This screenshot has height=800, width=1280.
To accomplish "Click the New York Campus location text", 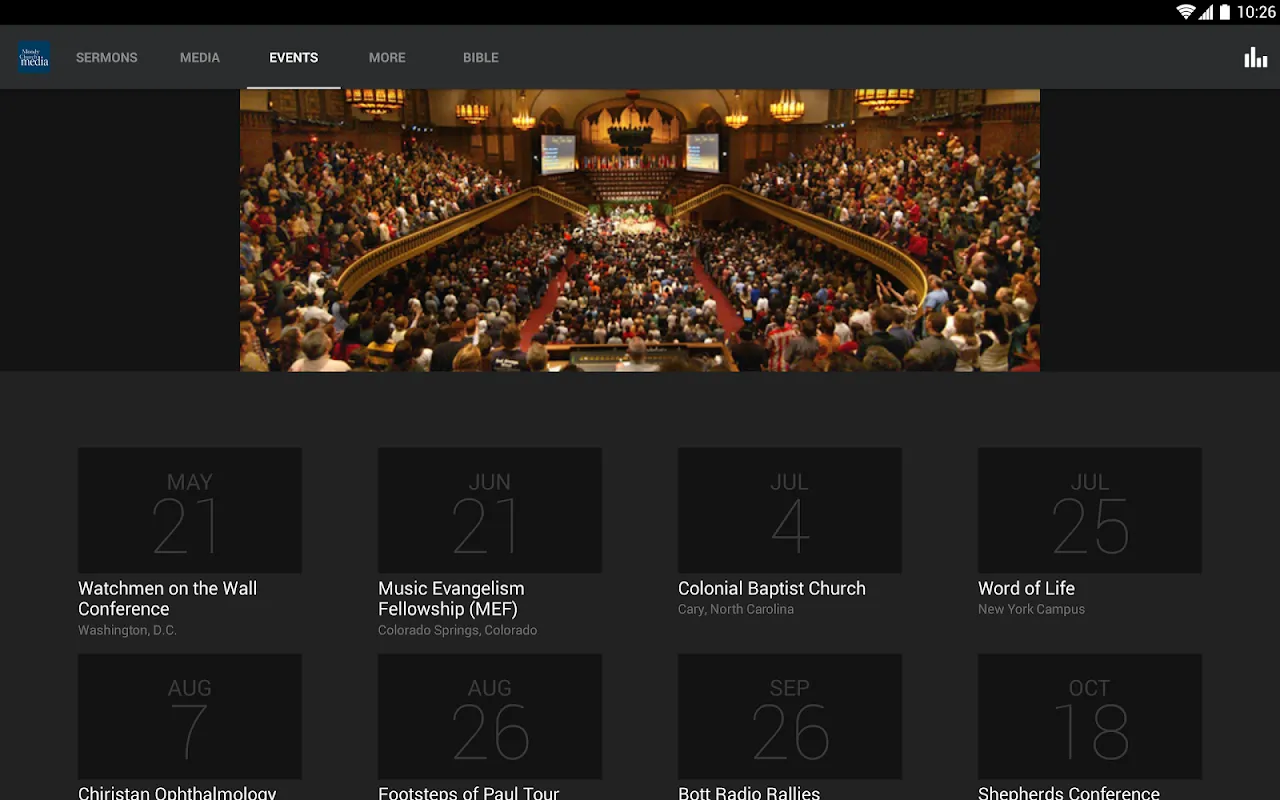I will [x=1031, y=609].
